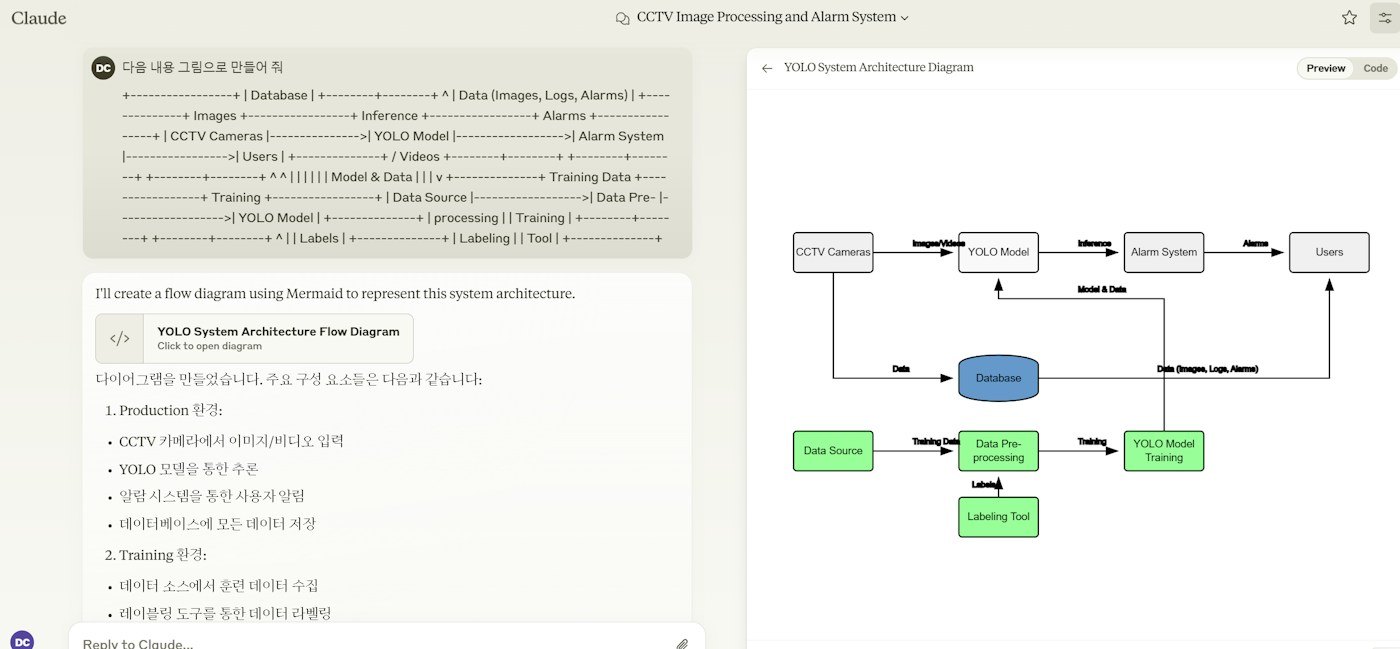The image size is (1400, 649).
Task: Go back using the artifact panel arrow
Action: click(x=767, y=68)
